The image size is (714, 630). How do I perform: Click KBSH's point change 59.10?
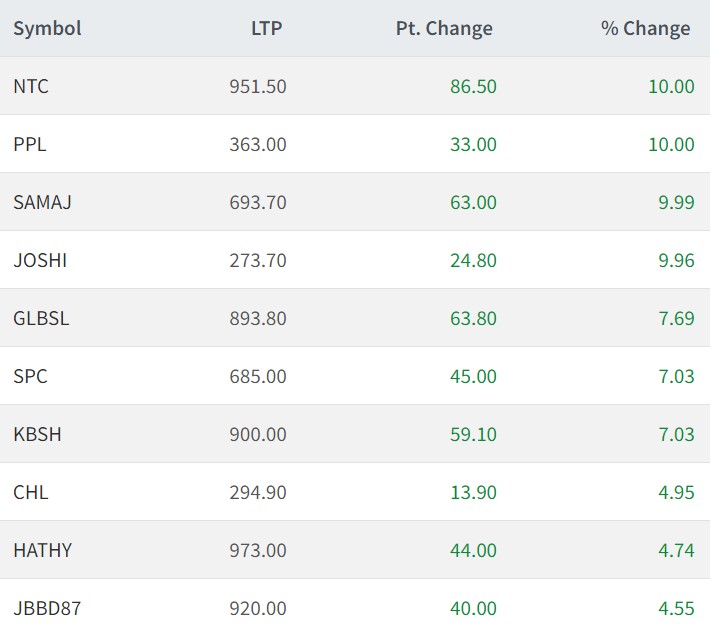[473, 435]
